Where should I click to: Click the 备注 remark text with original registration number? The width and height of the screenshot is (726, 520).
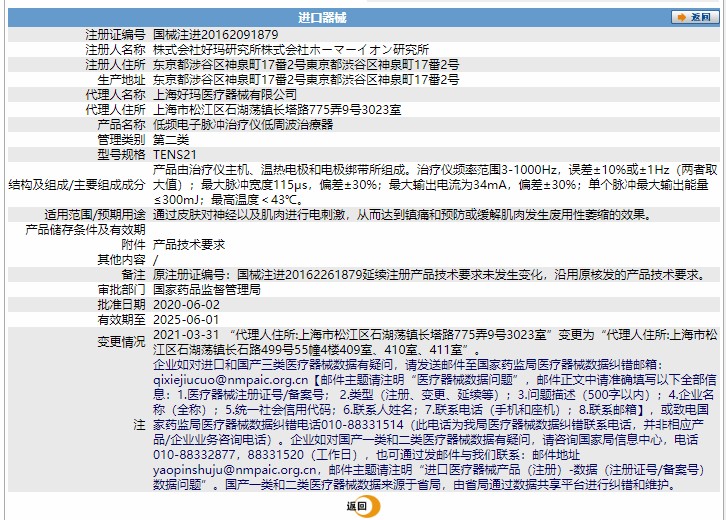pyautogui.click(x=431, y=275)
